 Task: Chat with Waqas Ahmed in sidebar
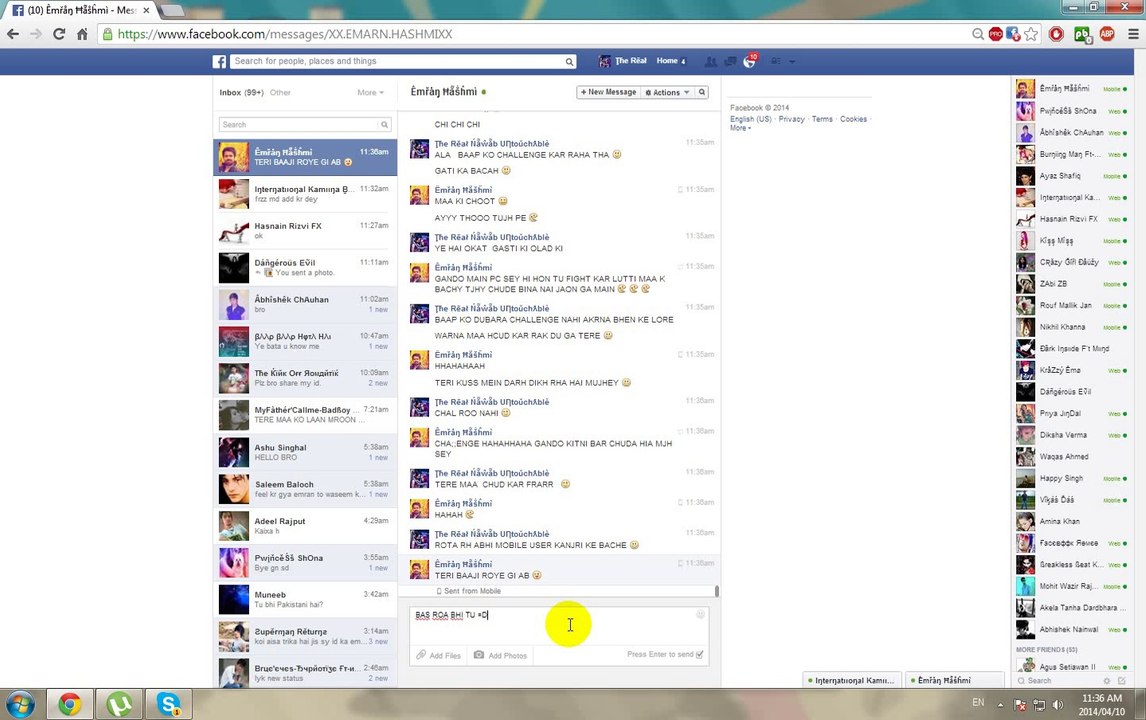coord(1071,457)
